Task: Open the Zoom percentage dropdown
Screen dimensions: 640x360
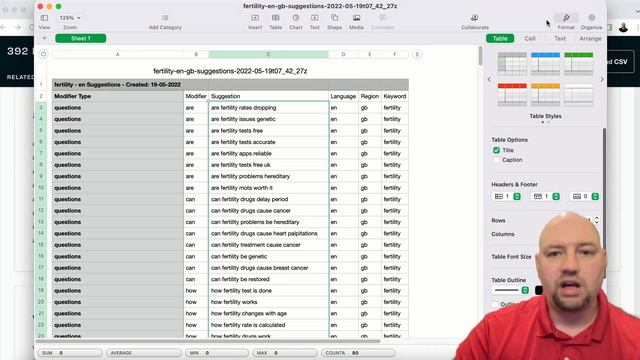Action: tap(70, 18)
